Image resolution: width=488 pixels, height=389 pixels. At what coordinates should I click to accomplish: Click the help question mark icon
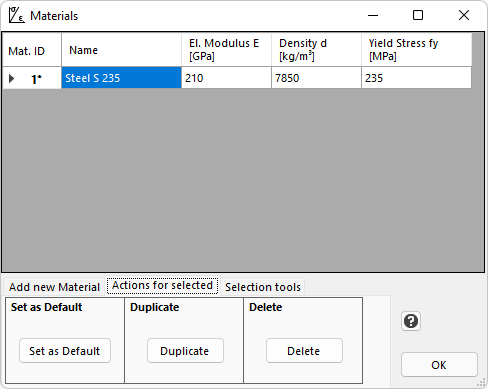[x=411, y=321]
